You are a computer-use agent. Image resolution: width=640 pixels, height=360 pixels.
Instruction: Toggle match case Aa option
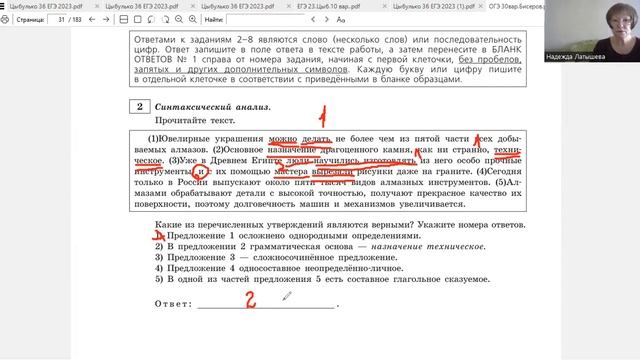pos(340,20)
